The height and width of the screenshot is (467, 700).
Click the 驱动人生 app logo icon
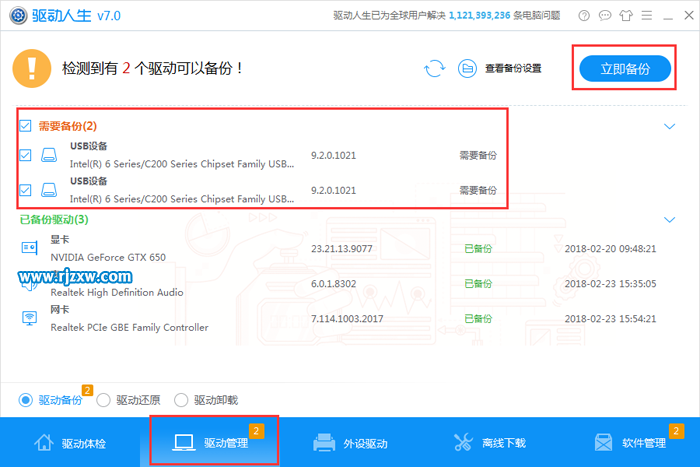point(18,16)
